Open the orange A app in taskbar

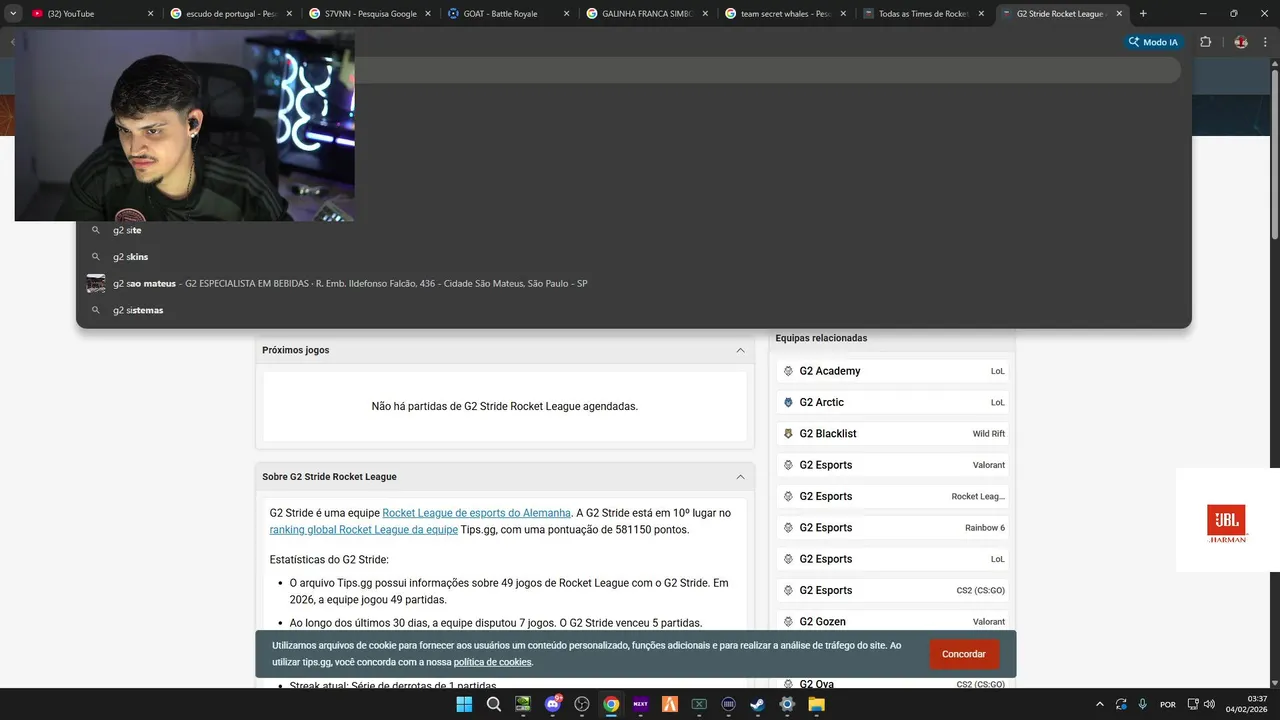coord(670,704)
